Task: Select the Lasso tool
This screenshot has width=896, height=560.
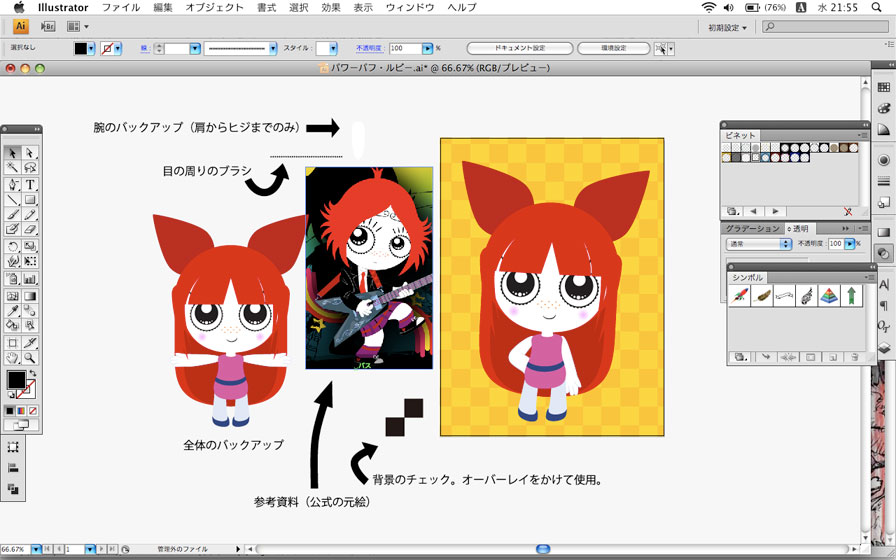Action: coord(30,167)
